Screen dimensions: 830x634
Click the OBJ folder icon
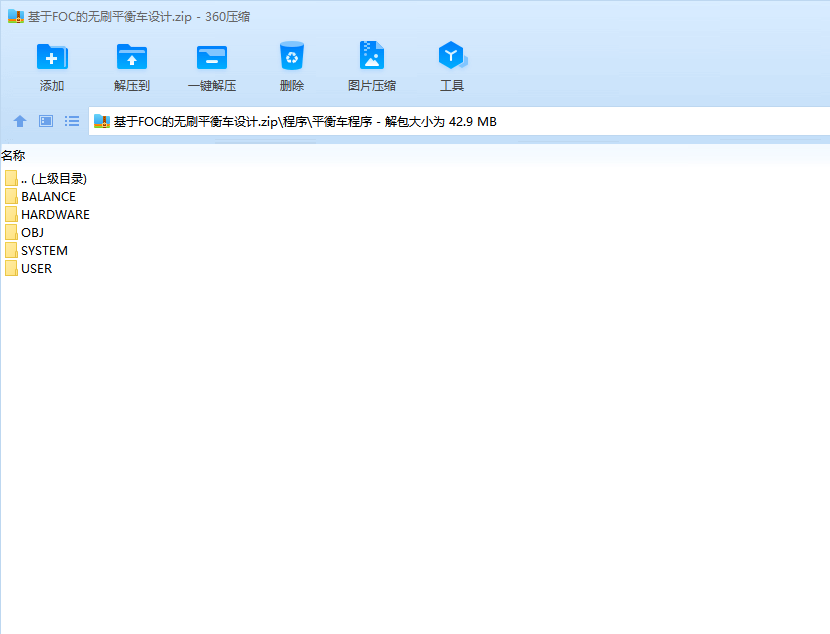pos(11,232)
